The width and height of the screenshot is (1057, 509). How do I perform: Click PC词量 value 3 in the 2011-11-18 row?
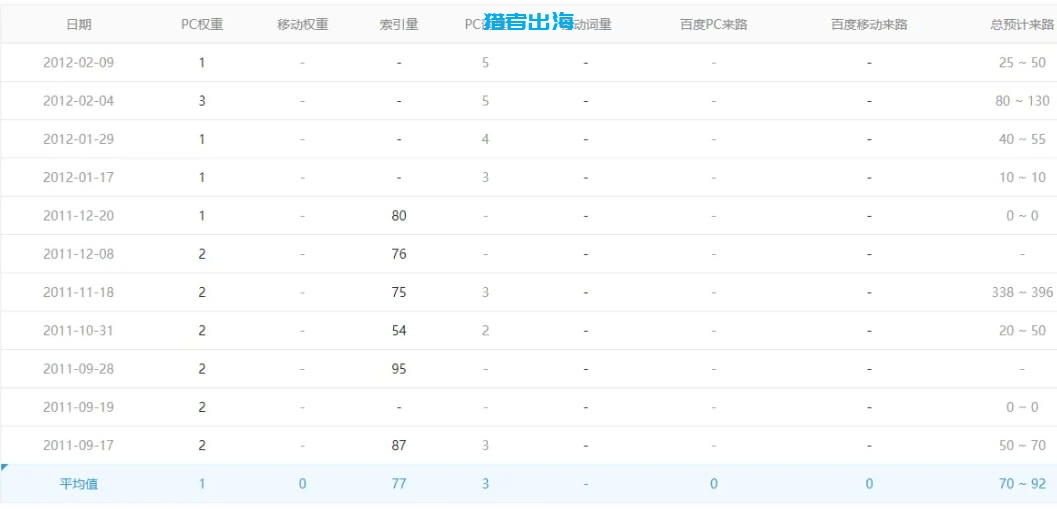tap(485, 293)
